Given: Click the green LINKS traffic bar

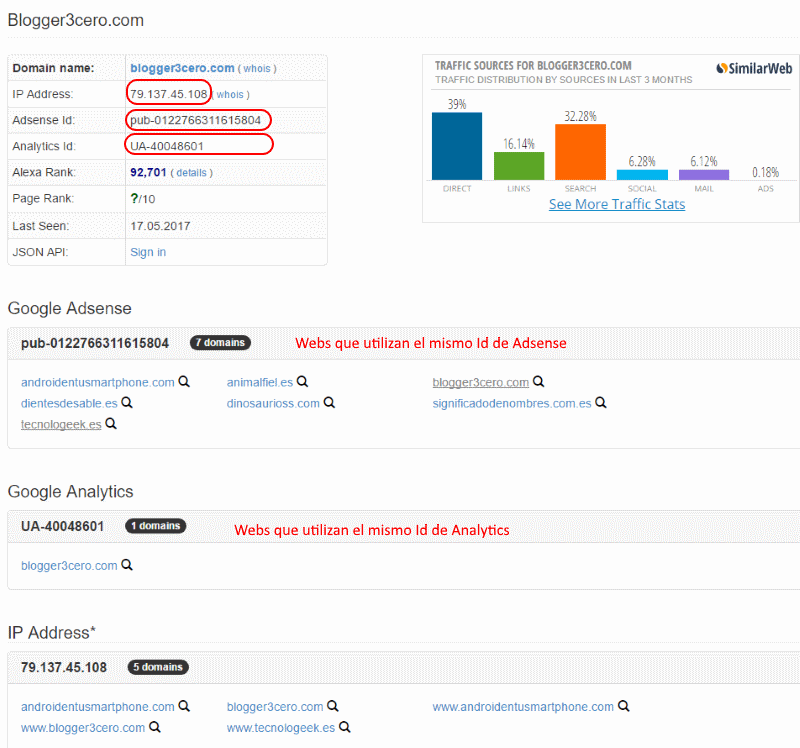Looking at the screenshot, I should coord(519,166).
